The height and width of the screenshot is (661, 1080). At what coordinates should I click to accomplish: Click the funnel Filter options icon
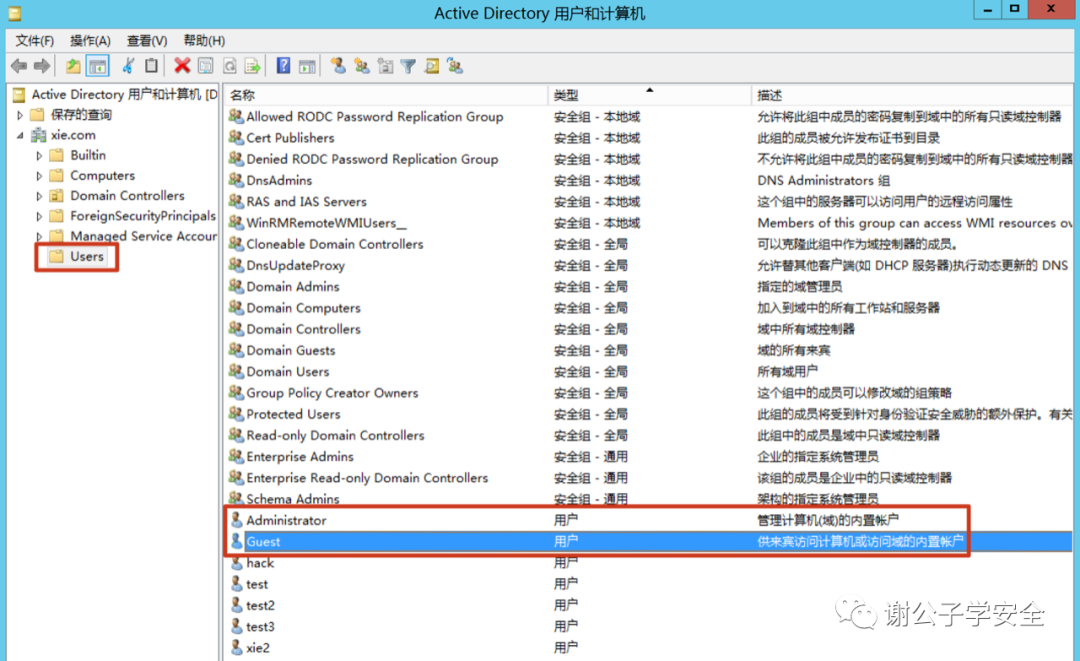click(x=408, y=66)
